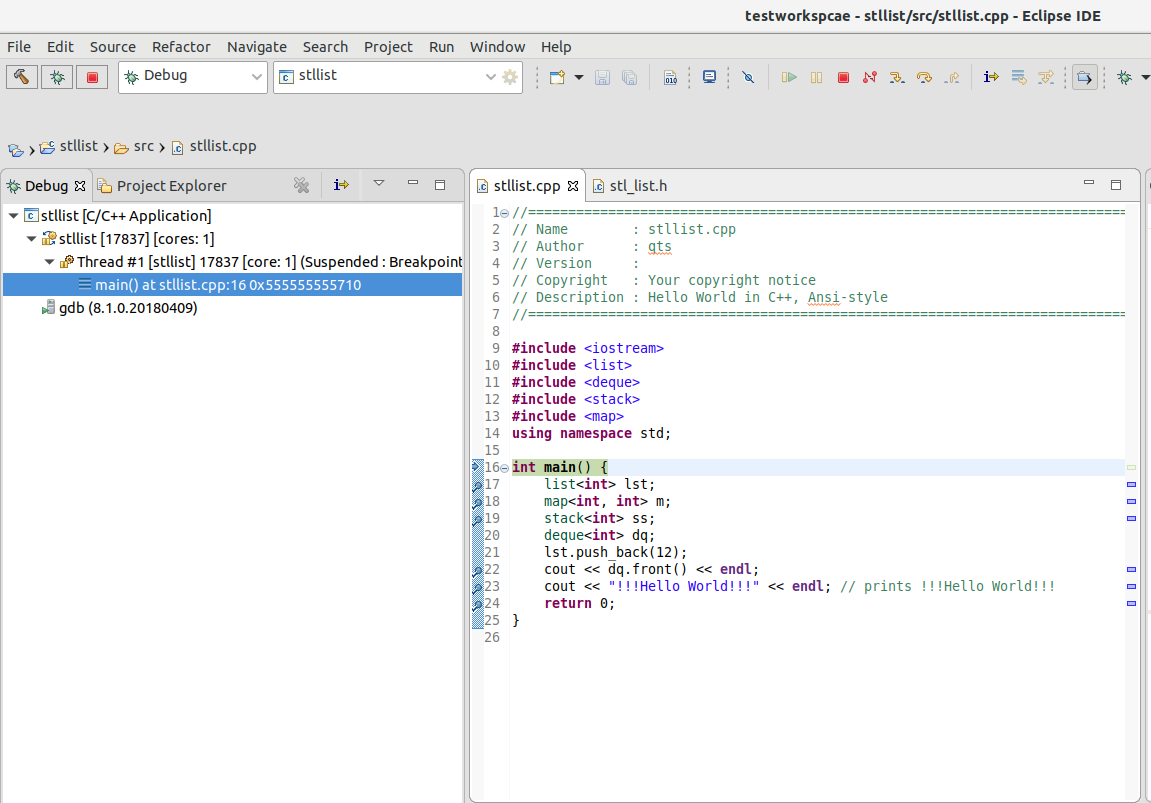Open launch configuration settings gear
The image size is (1151, 803).
pyautogui.click(x=510, y=77)
